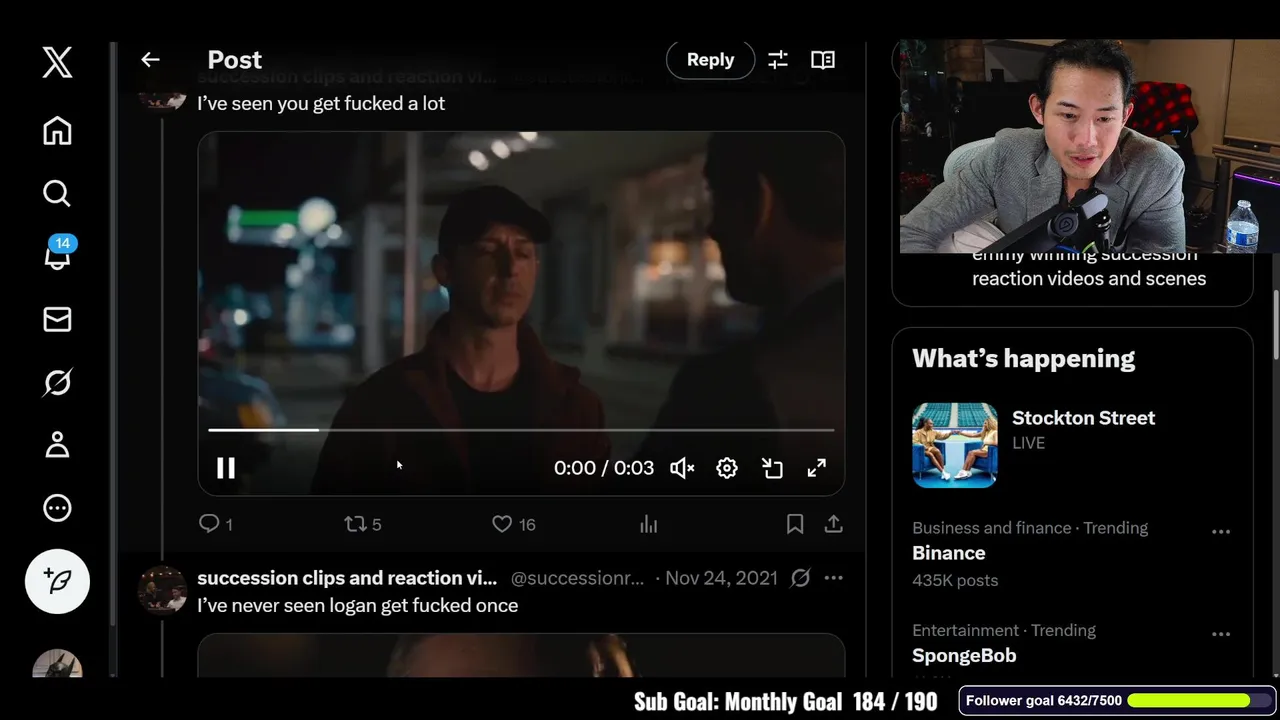The width and height of the screenshot is (1280, 720).
Task: Bookmark the video post
Action: 795,524
